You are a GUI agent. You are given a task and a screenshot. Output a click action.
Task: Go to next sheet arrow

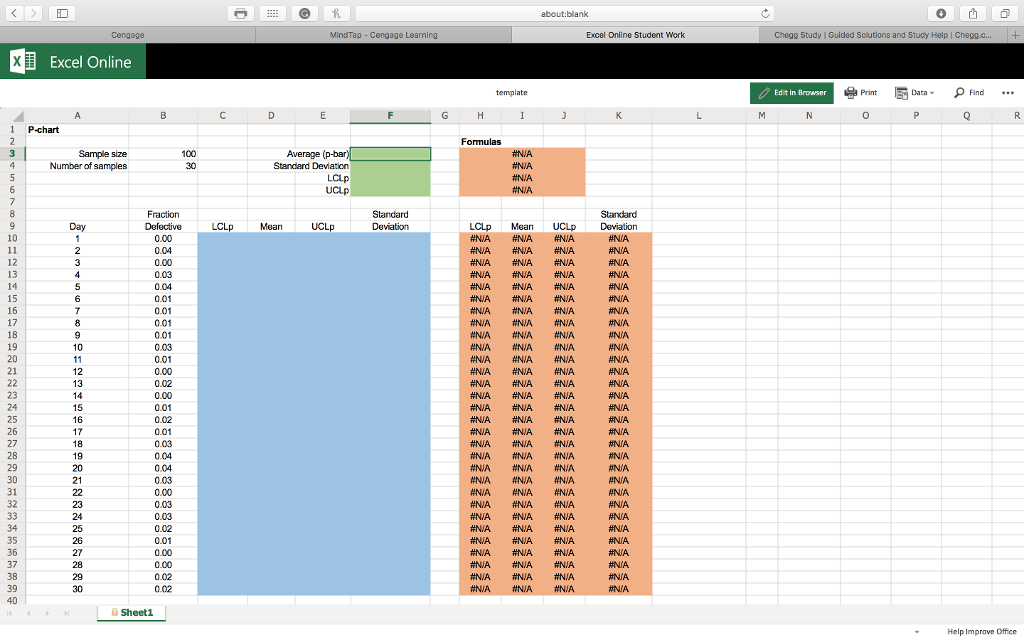point(48,613)
